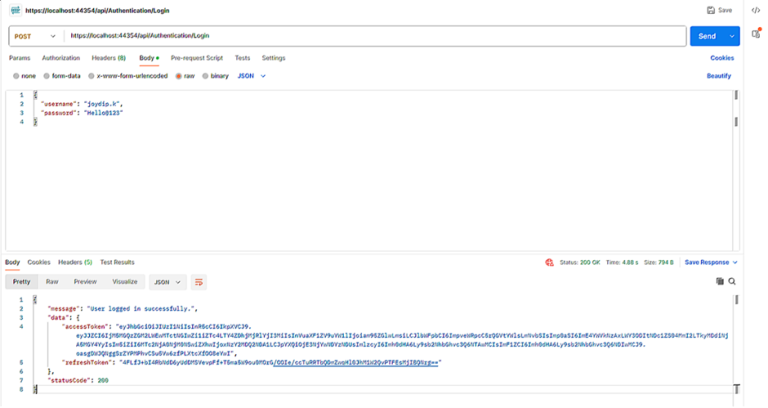Click the Size: 794 B value

659,263
